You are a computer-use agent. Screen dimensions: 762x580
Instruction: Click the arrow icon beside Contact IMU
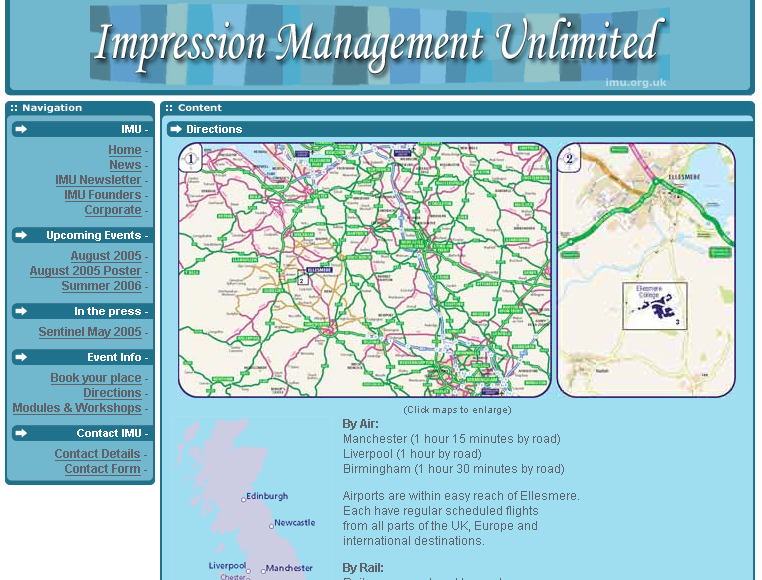(x=22, y=433)
